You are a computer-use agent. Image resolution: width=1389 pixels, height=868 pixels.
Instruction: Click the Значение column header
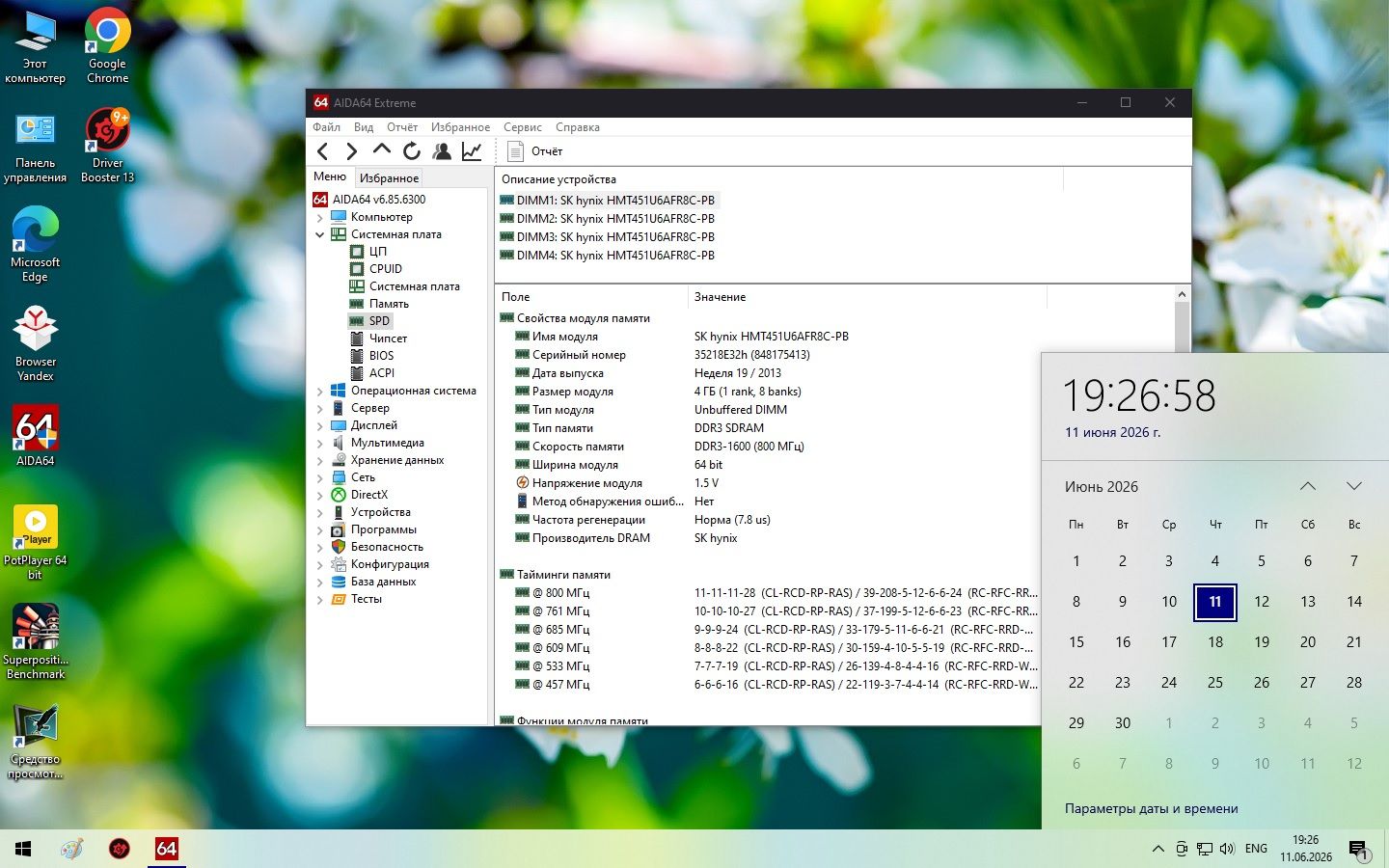pos(868,297)
